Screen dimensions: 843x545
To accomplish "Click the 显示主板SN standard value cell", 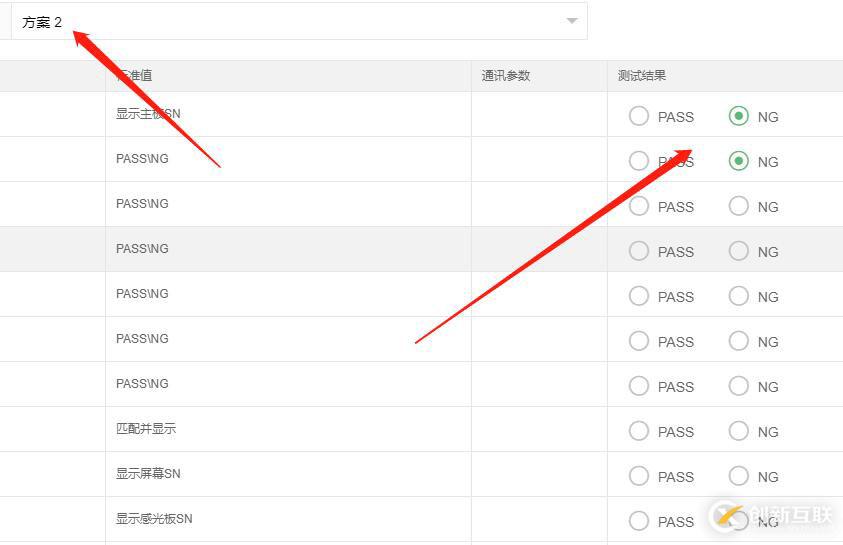I will click(x=148, y=114).
